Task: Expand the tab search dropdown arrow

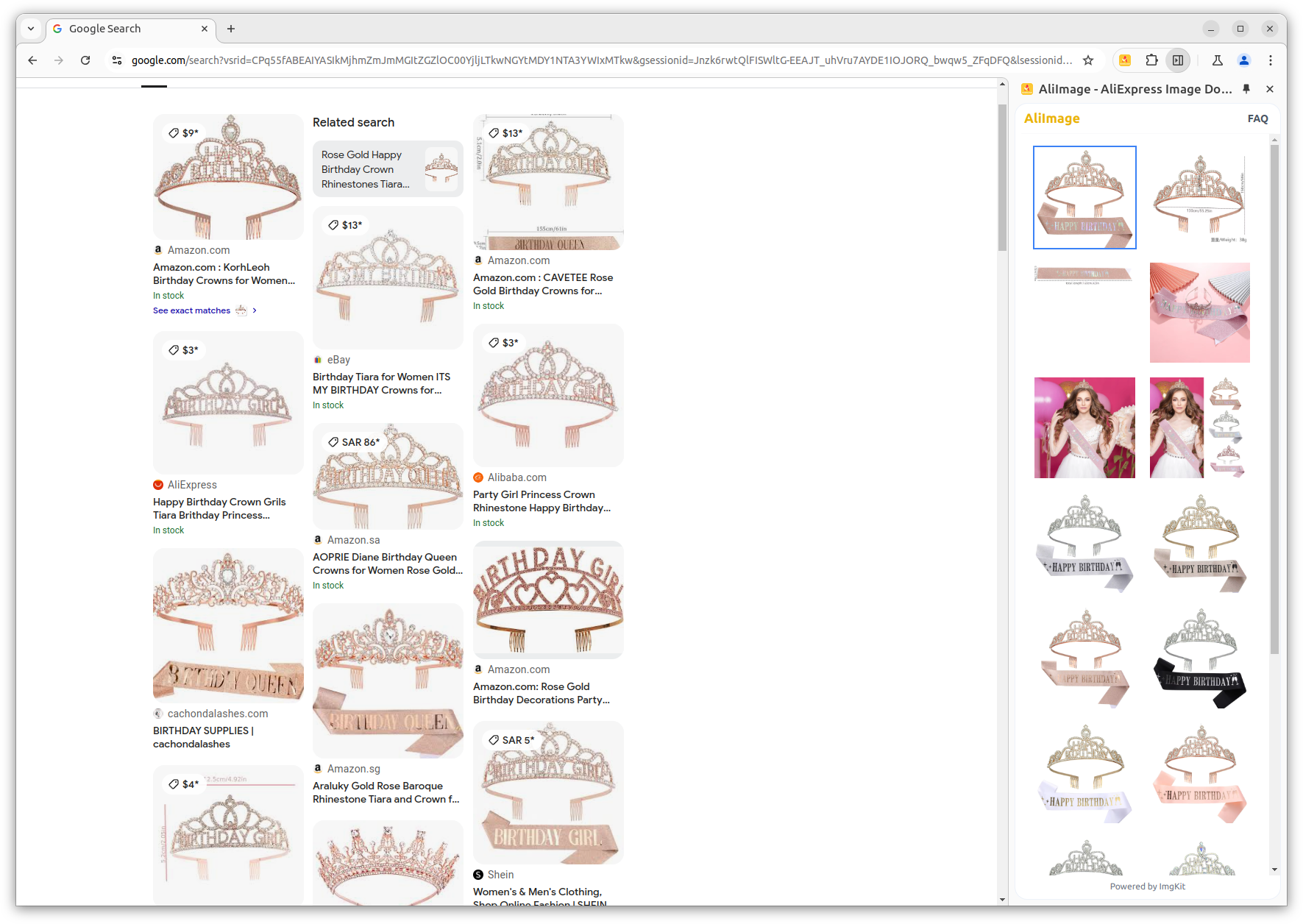Action: tap(31, 29)
